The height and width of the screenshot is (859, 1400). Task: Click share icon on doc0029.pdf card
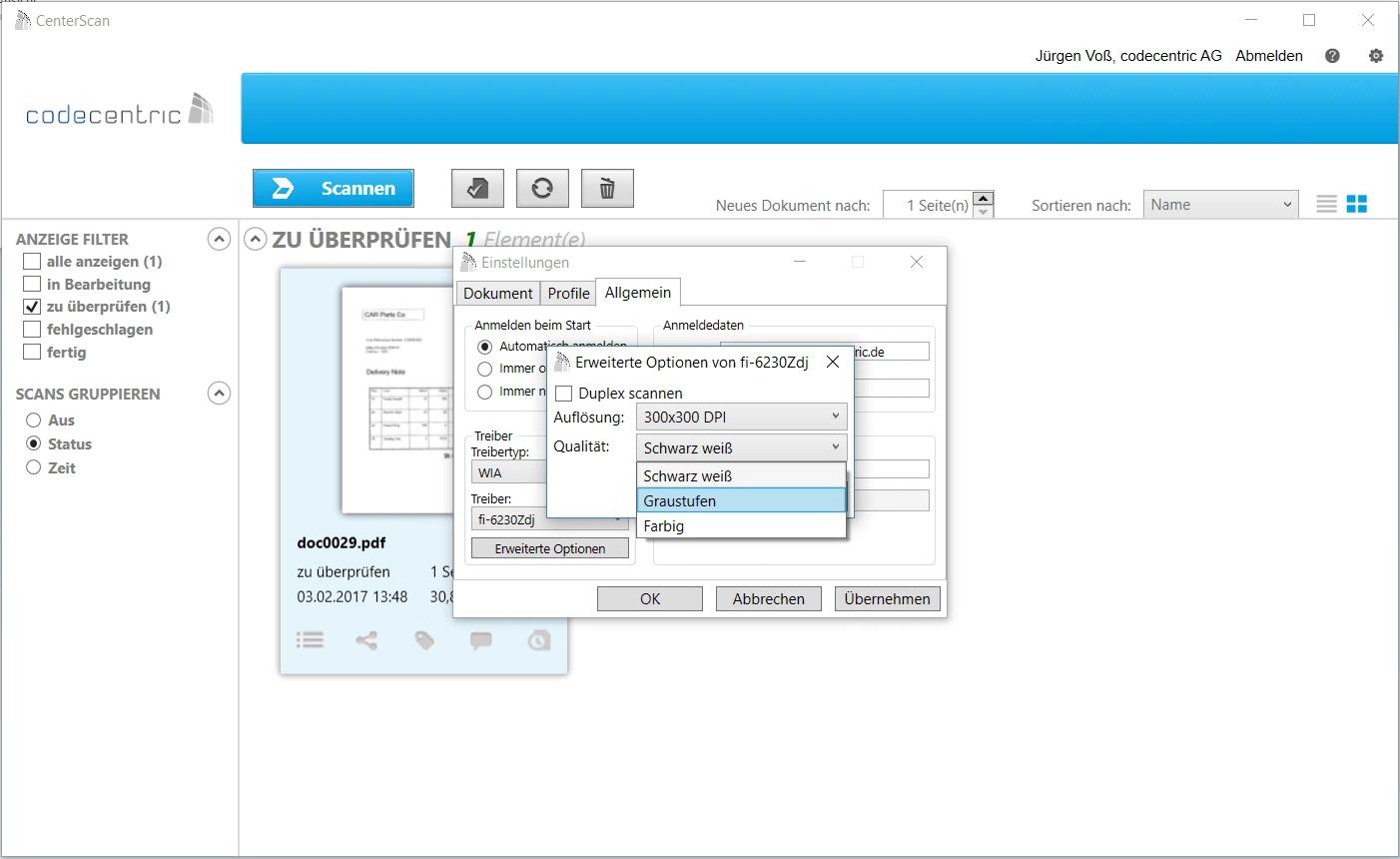366,640
